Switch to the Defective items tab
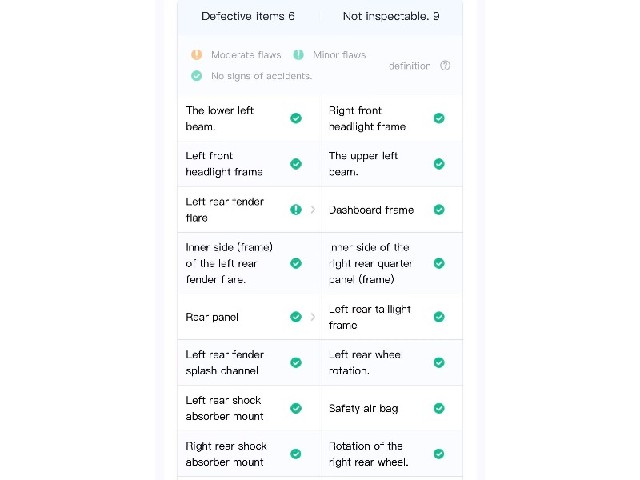Image resolution: width=640 pixels, height=480 pixels. 248,16
